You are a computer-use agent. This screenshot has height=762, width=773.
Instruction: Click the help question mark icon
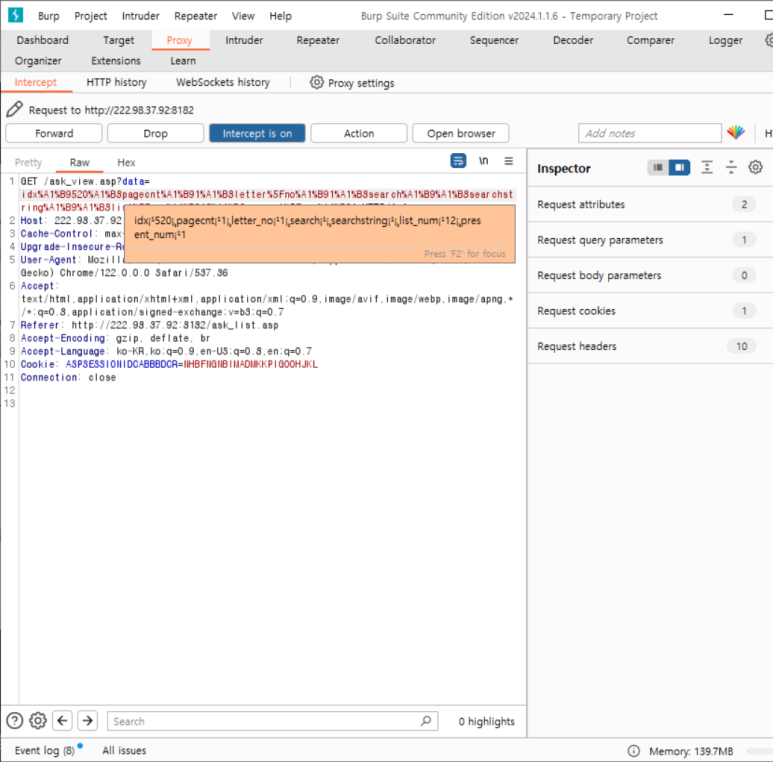coord(15,721)
